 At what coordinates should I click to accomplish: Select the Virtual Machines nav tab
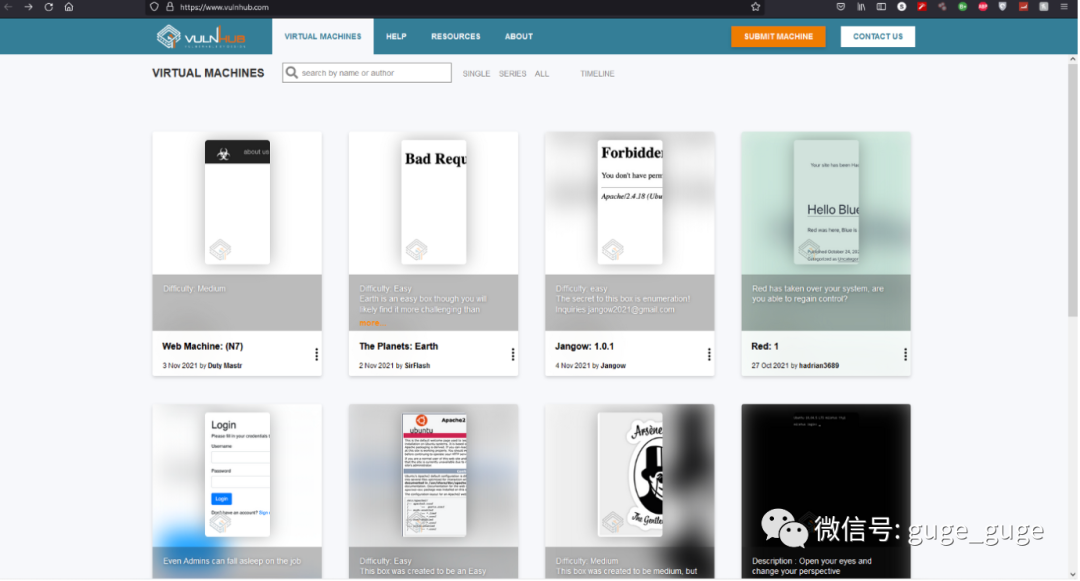(x=323, y=36)
